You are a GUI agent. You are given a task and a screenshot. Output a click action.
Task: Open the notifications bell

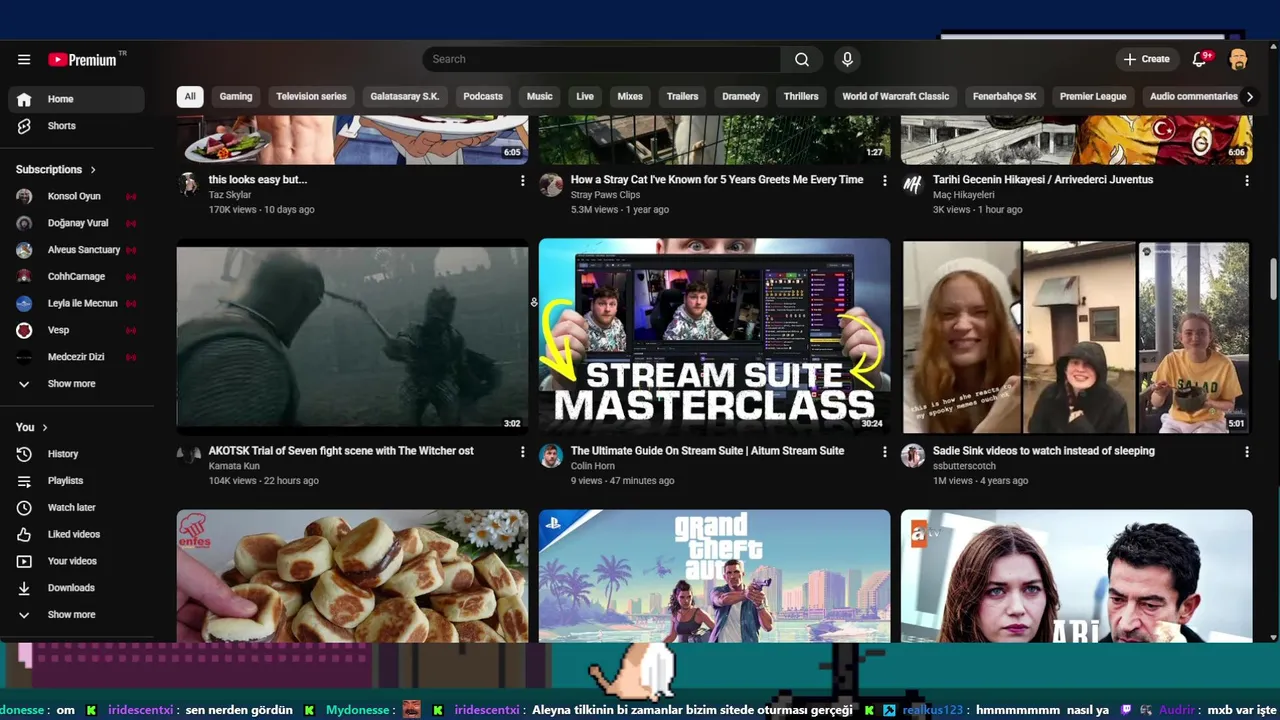coord(1200,60)
